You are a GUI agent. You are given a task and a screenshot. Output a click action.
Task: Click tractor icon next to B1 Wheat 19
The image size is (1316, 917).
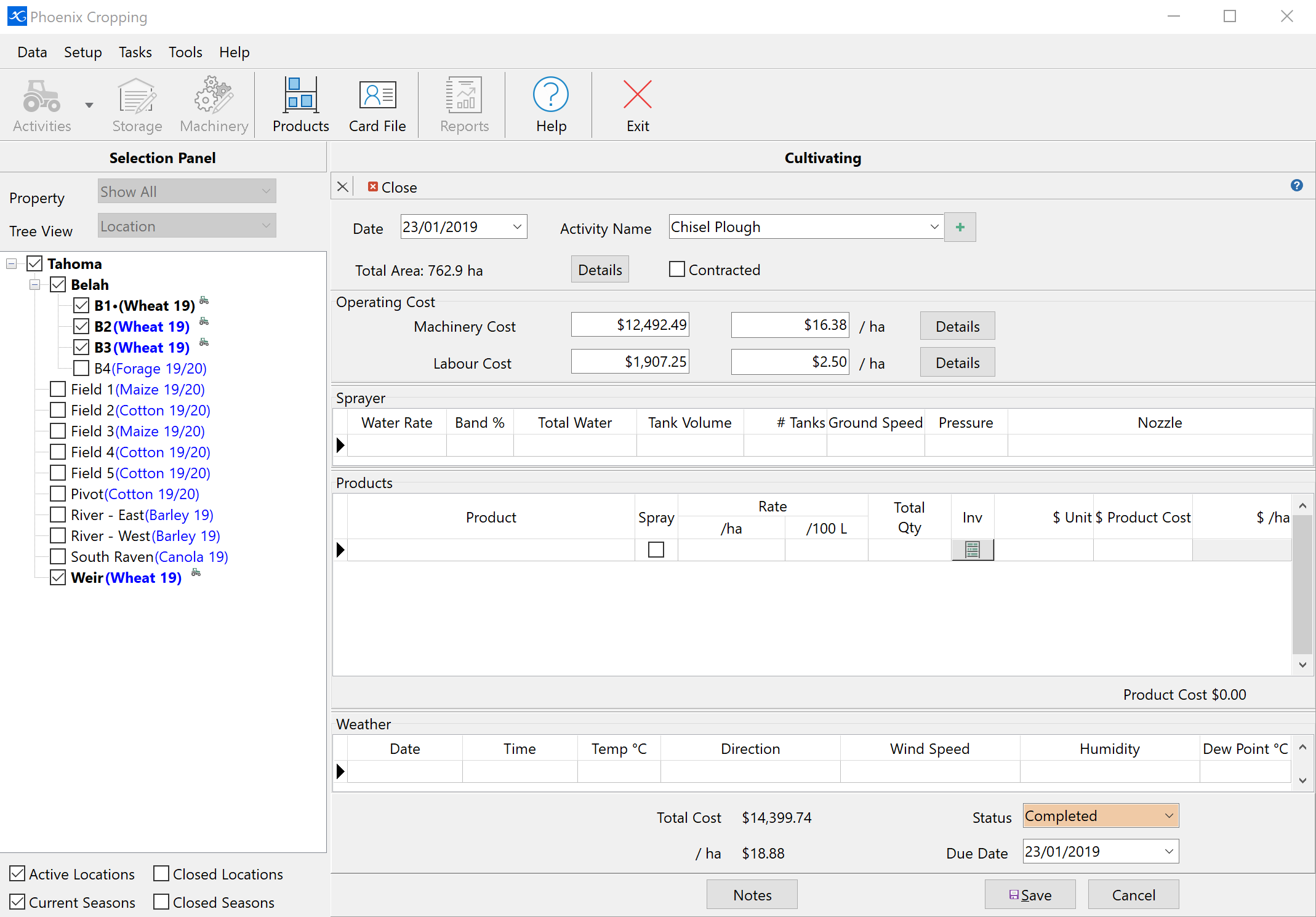(x=204, y=301)
